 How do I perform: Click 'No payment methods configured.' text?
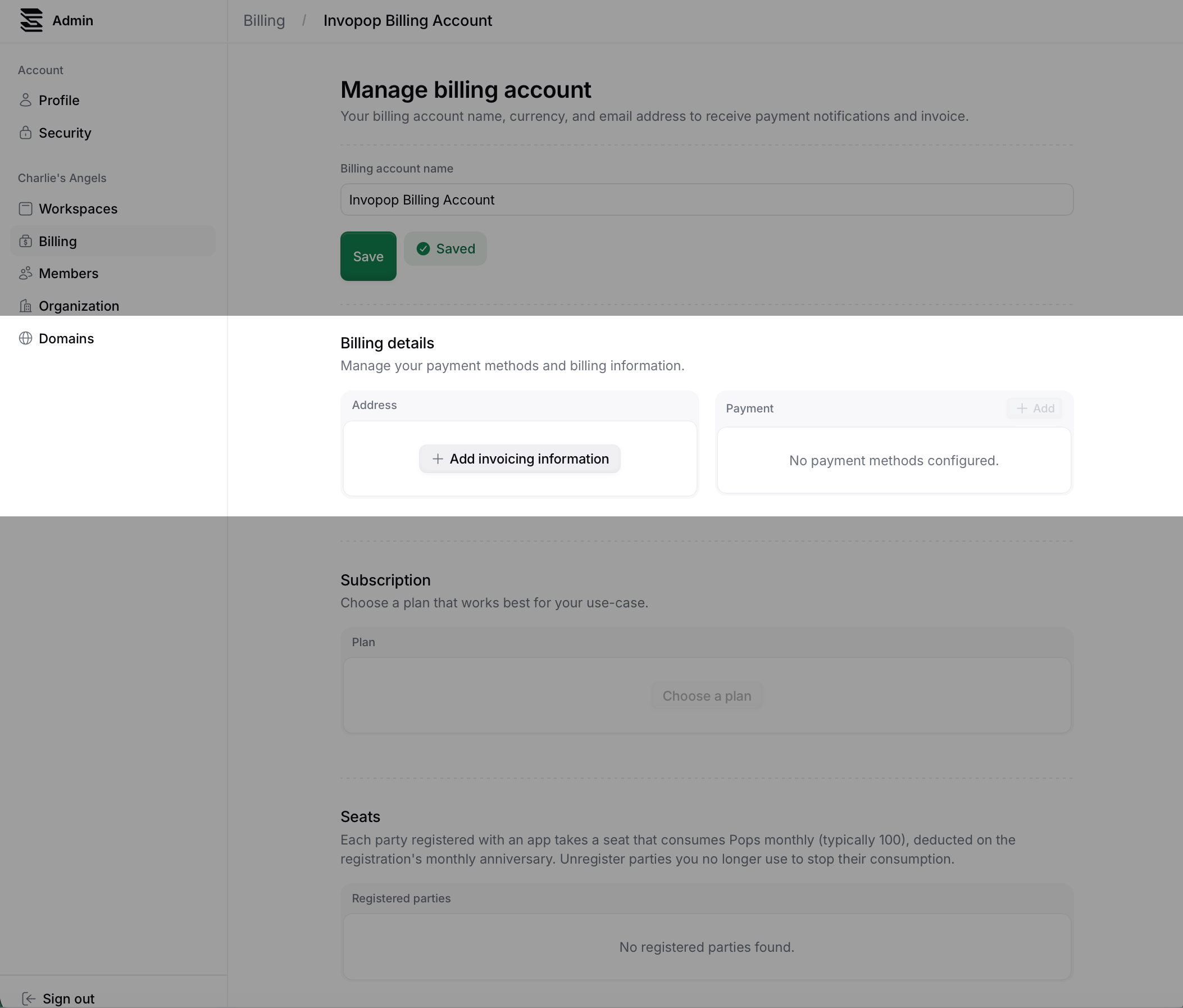[x=894, y=460]
